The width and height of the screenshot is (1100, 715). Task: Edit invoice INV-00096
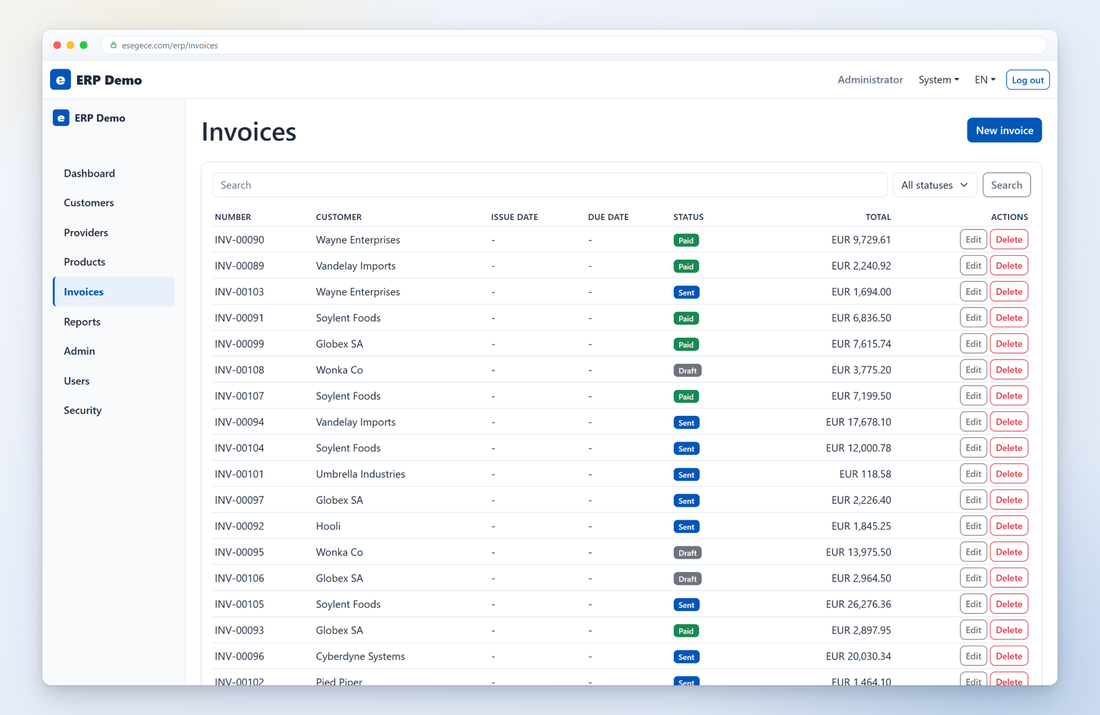[973, 656]
